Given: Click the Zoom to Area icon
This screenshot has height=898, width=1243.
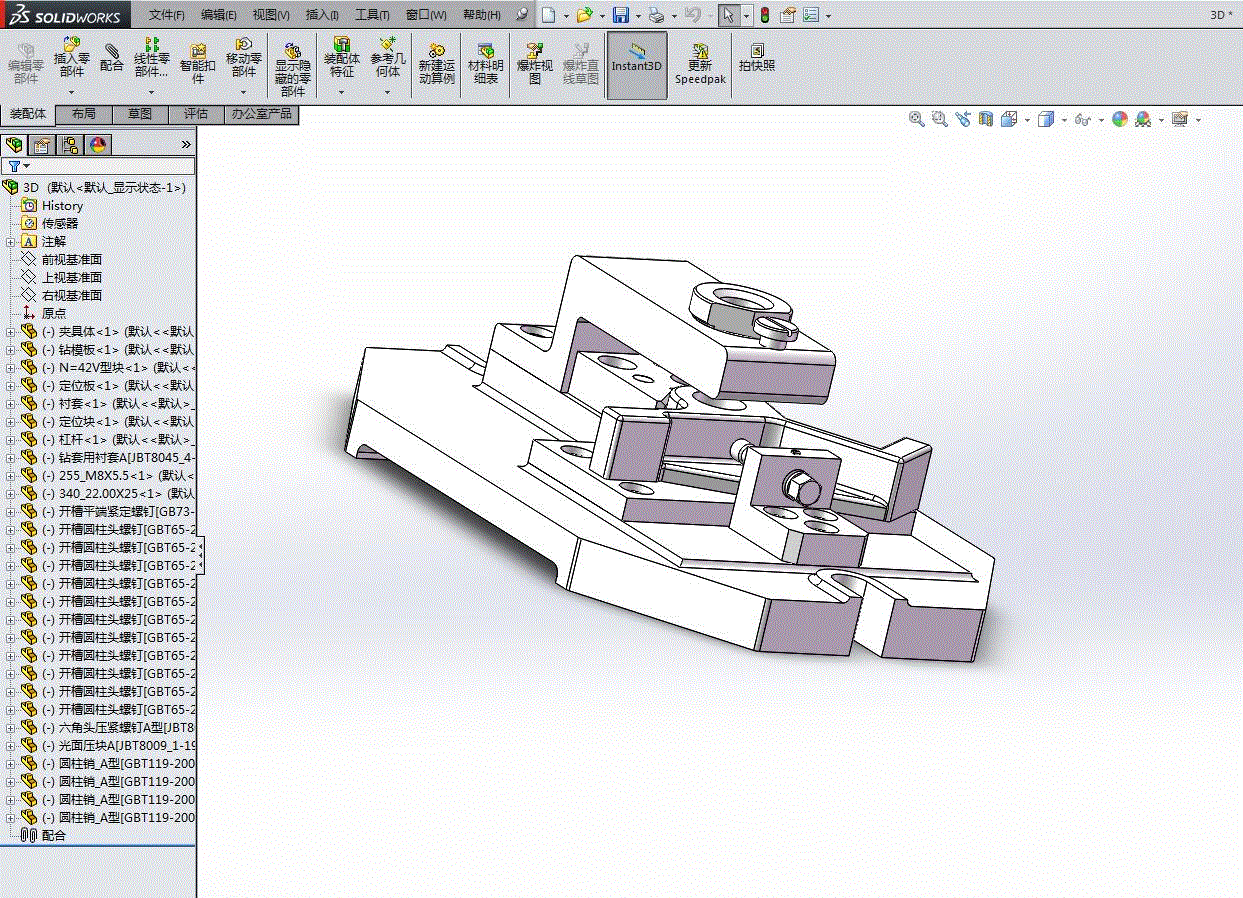Looking at the screenshot, I should [939, 119].
